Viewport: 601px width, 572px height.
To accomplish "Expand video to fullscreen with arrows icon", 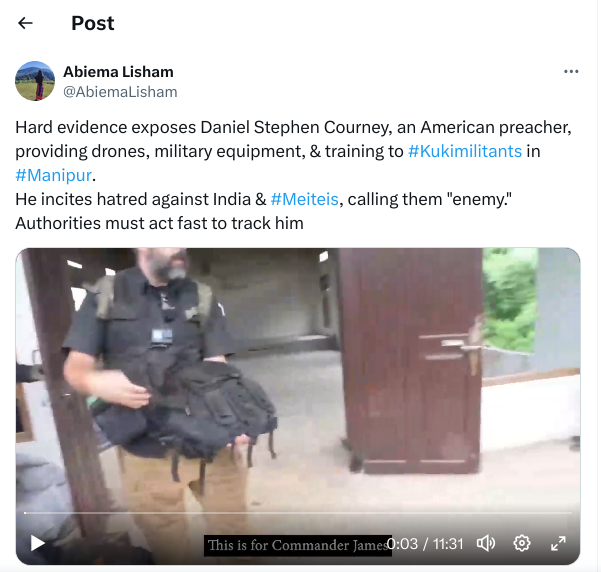I will [558, 543].
